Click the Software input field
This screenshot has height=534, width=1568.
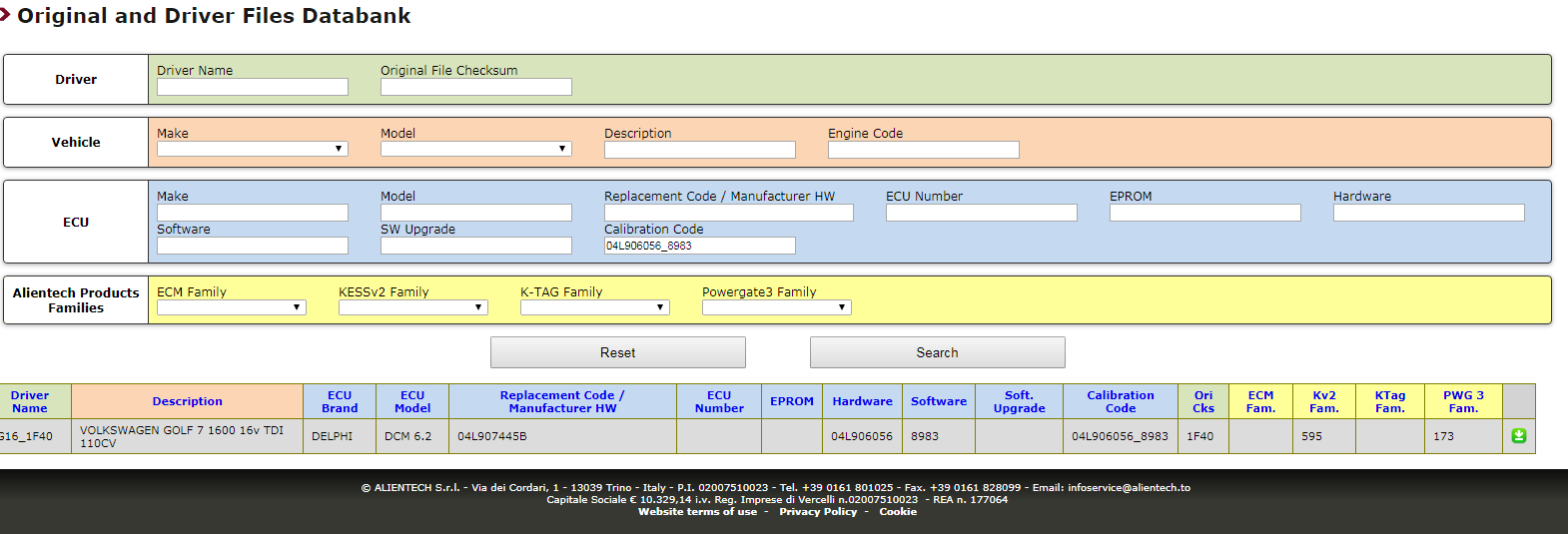point(253,246)
